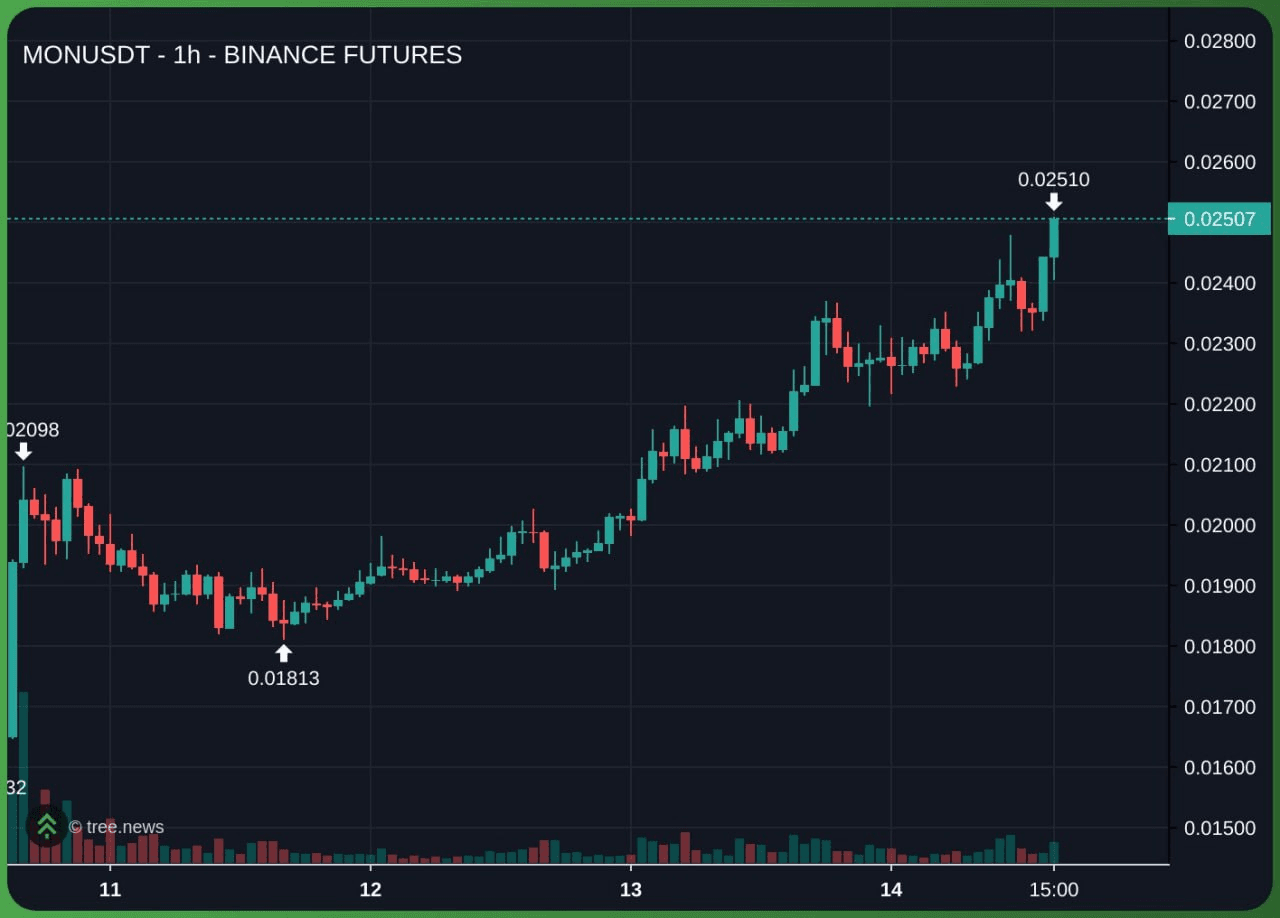Click the 0.02300 price axis label

coord(1219,344)
